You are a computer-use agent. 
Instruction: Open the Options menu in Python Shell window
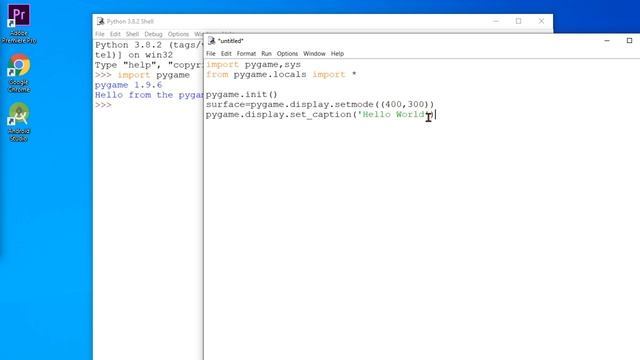pyautogui.click(x=178, y=34)
